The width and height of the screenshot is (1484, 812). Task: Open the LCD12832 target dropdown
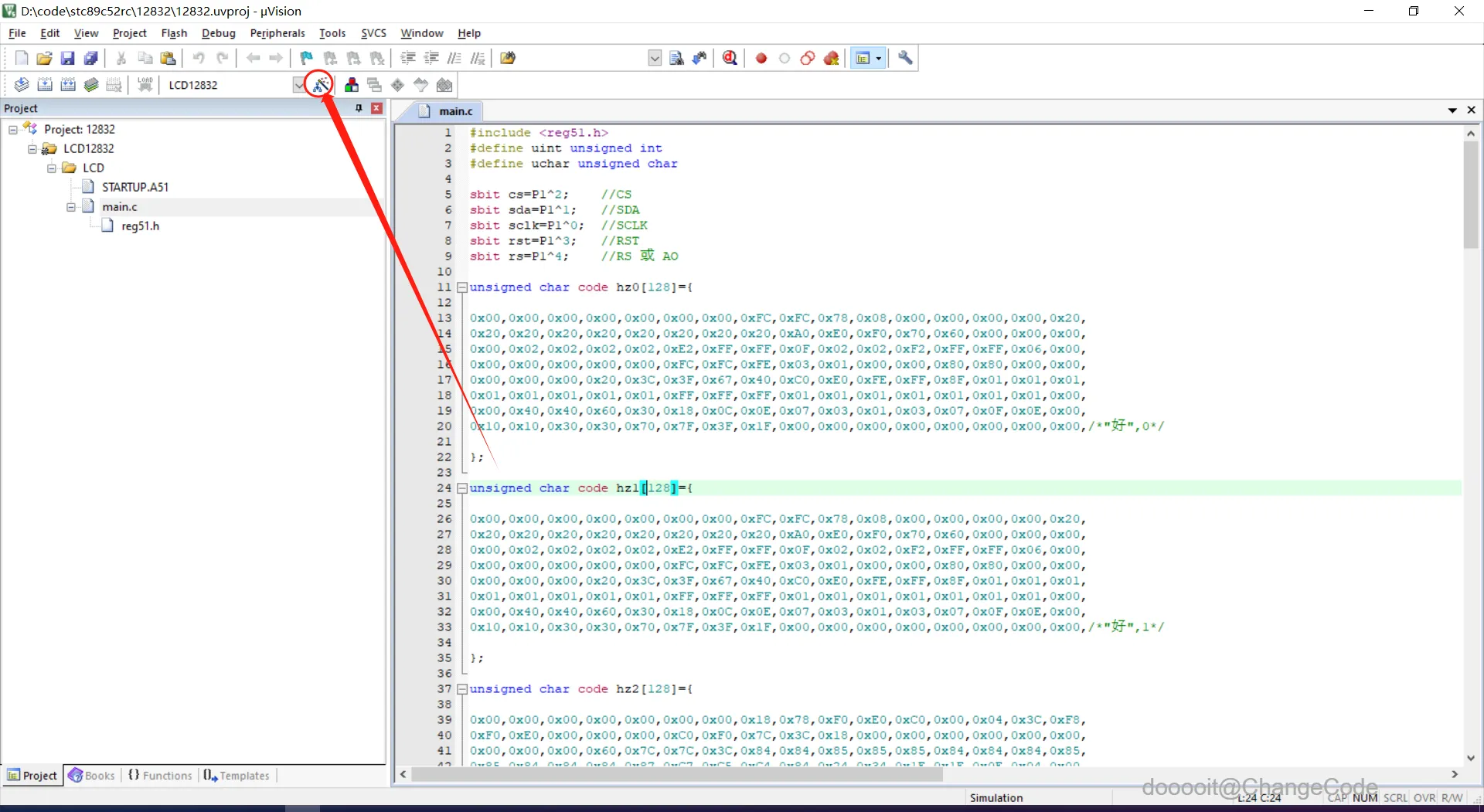298,85
